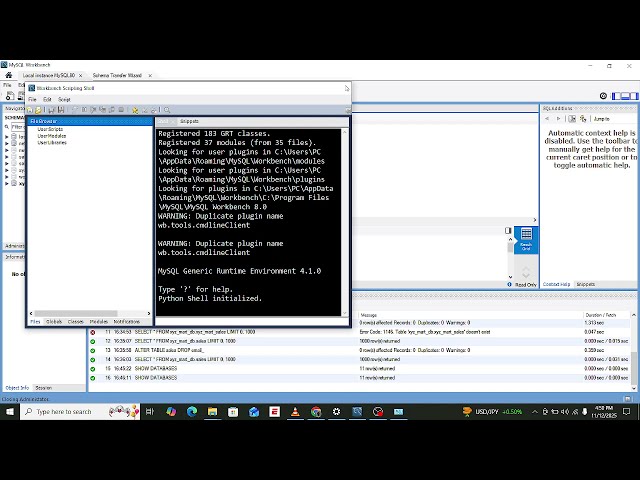The image size is (640, 480).
Task: Open Microsoft Edge from the taskbar
Action: [192, 412]
